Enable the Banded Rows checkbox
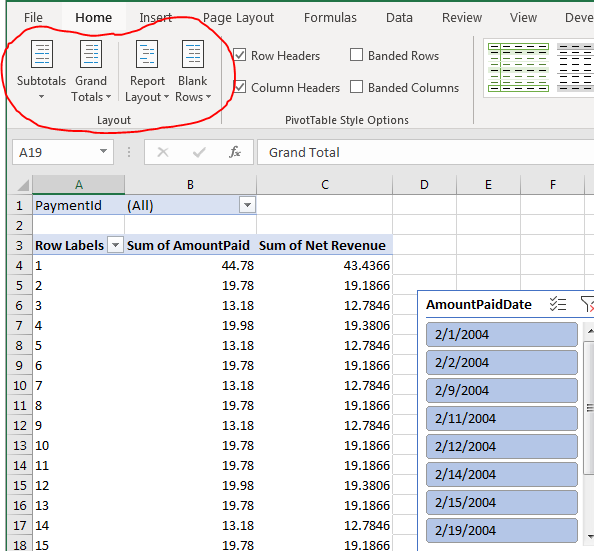Screen dimensions: 594x551 tap(356, 55)
